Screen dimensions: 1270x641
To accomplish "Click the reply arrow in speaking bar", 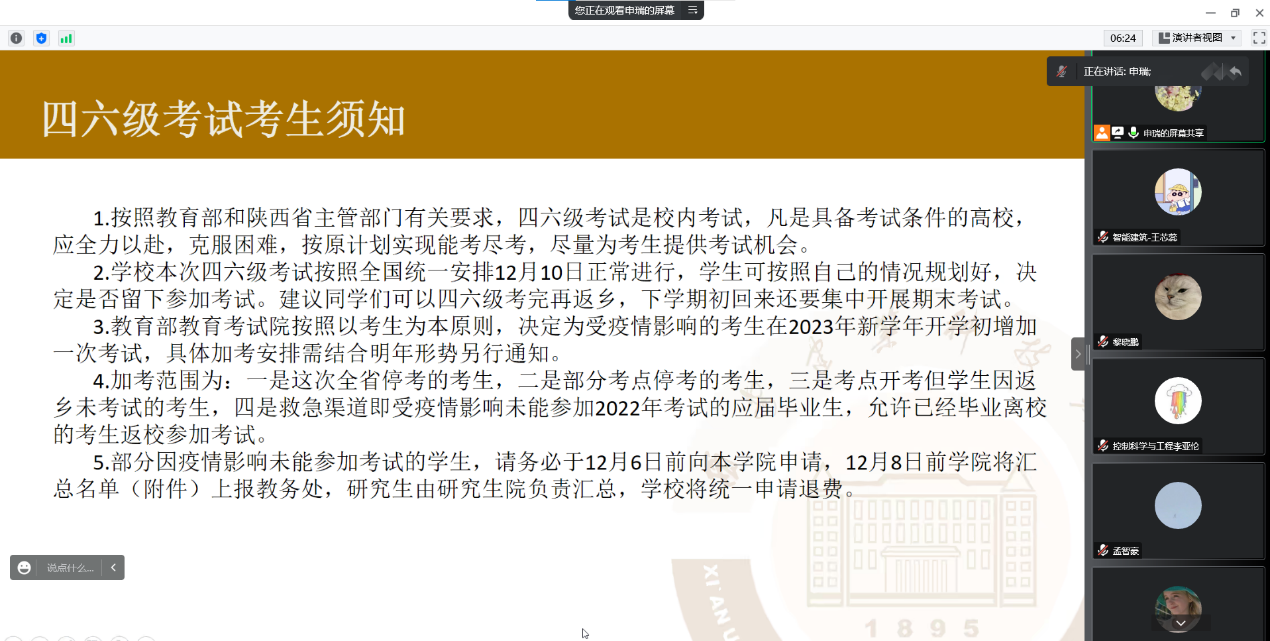I will point(1235,71).
